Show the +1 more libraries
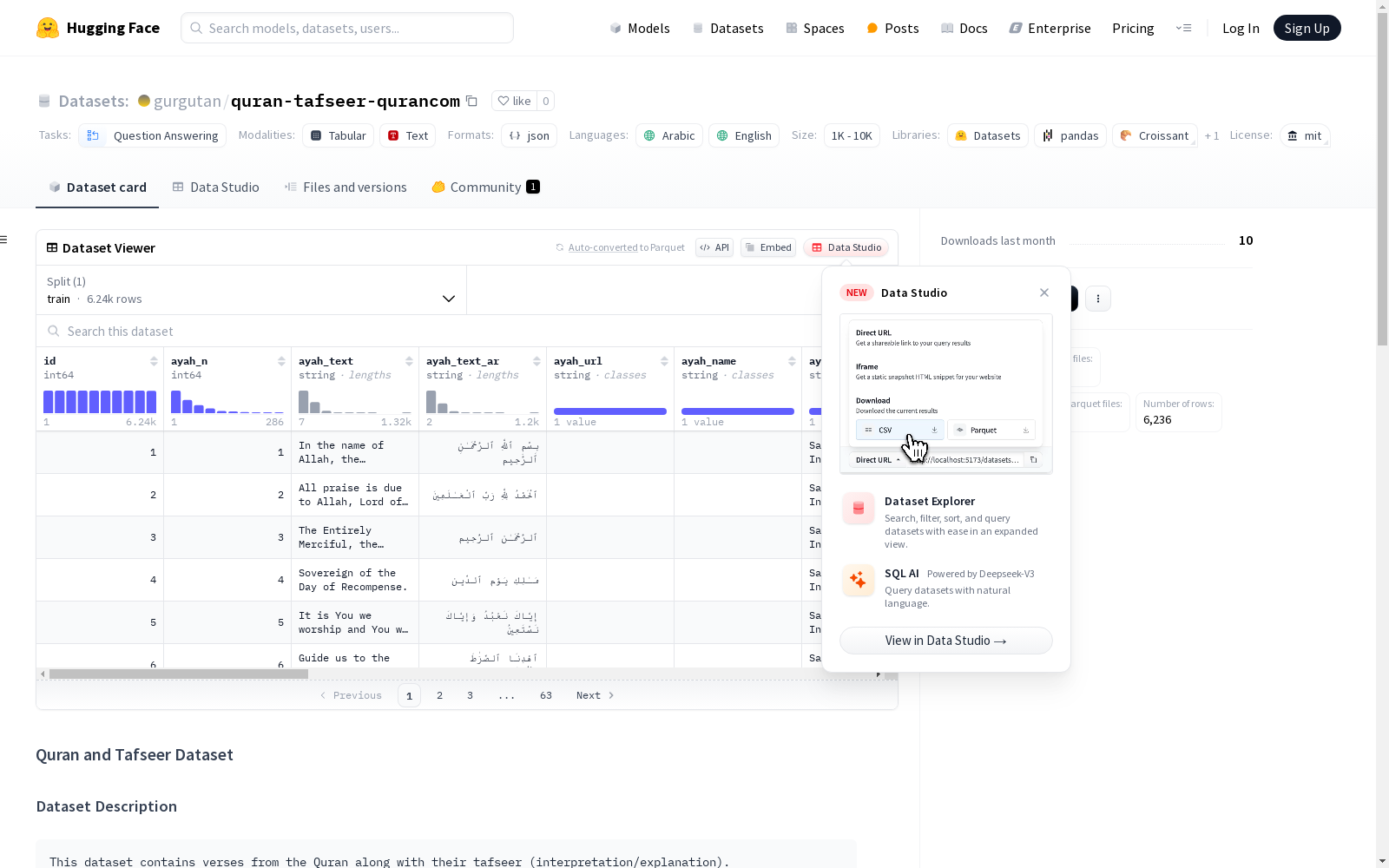This screenshot has width=1389, height=868. (1212, 136)
